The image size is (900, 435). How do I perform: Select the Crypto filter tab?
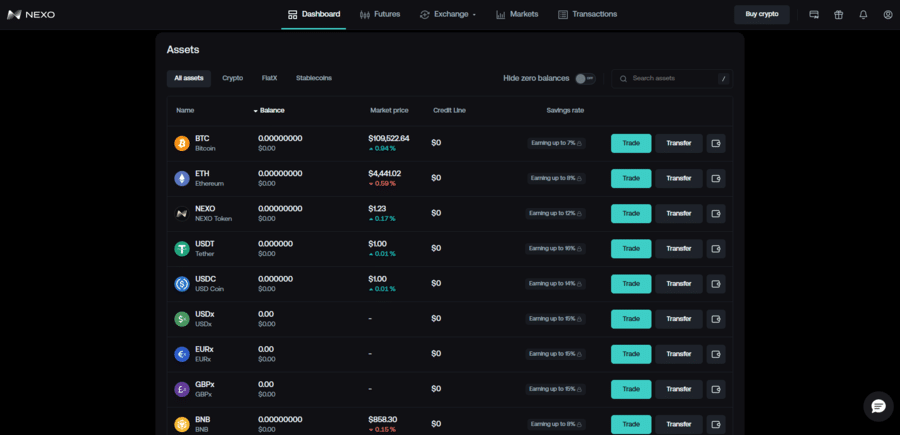[232, 78]
